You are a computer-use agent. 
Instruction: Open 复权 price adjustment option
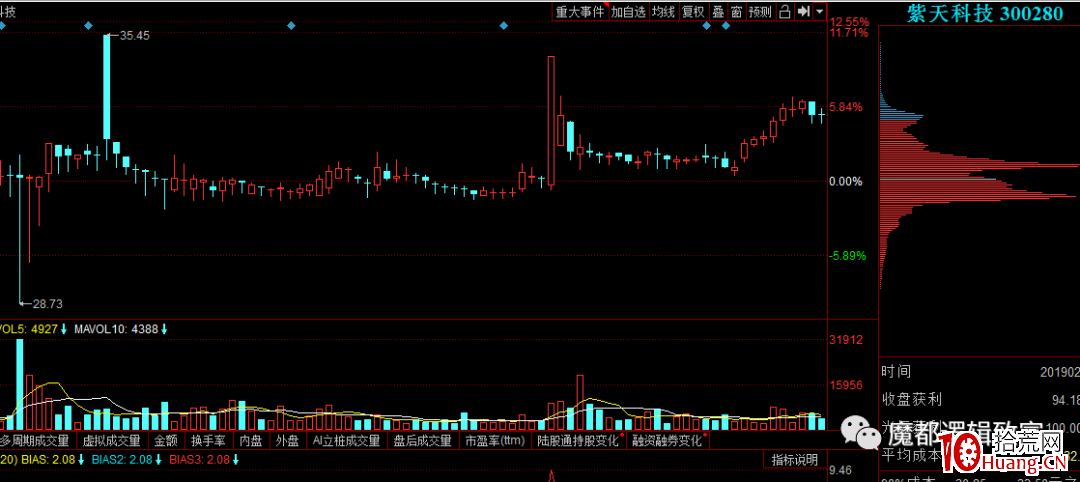[x=693, y=11]
